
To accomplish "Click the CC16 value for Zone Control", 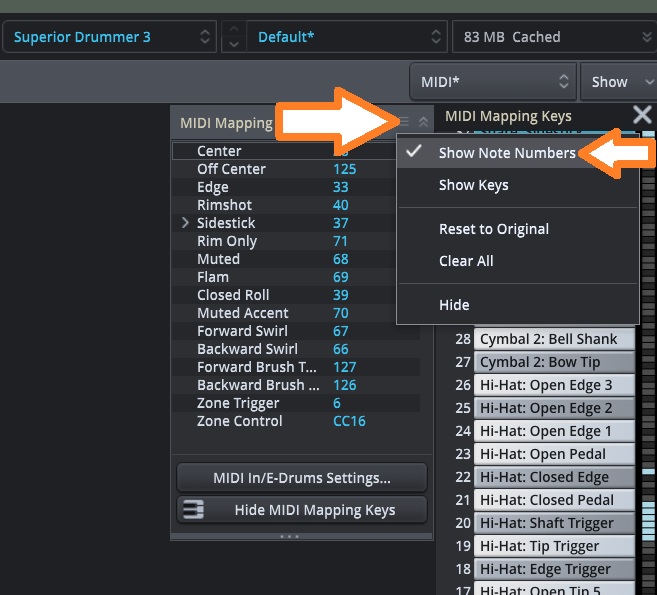I will (x=349, y=421).
